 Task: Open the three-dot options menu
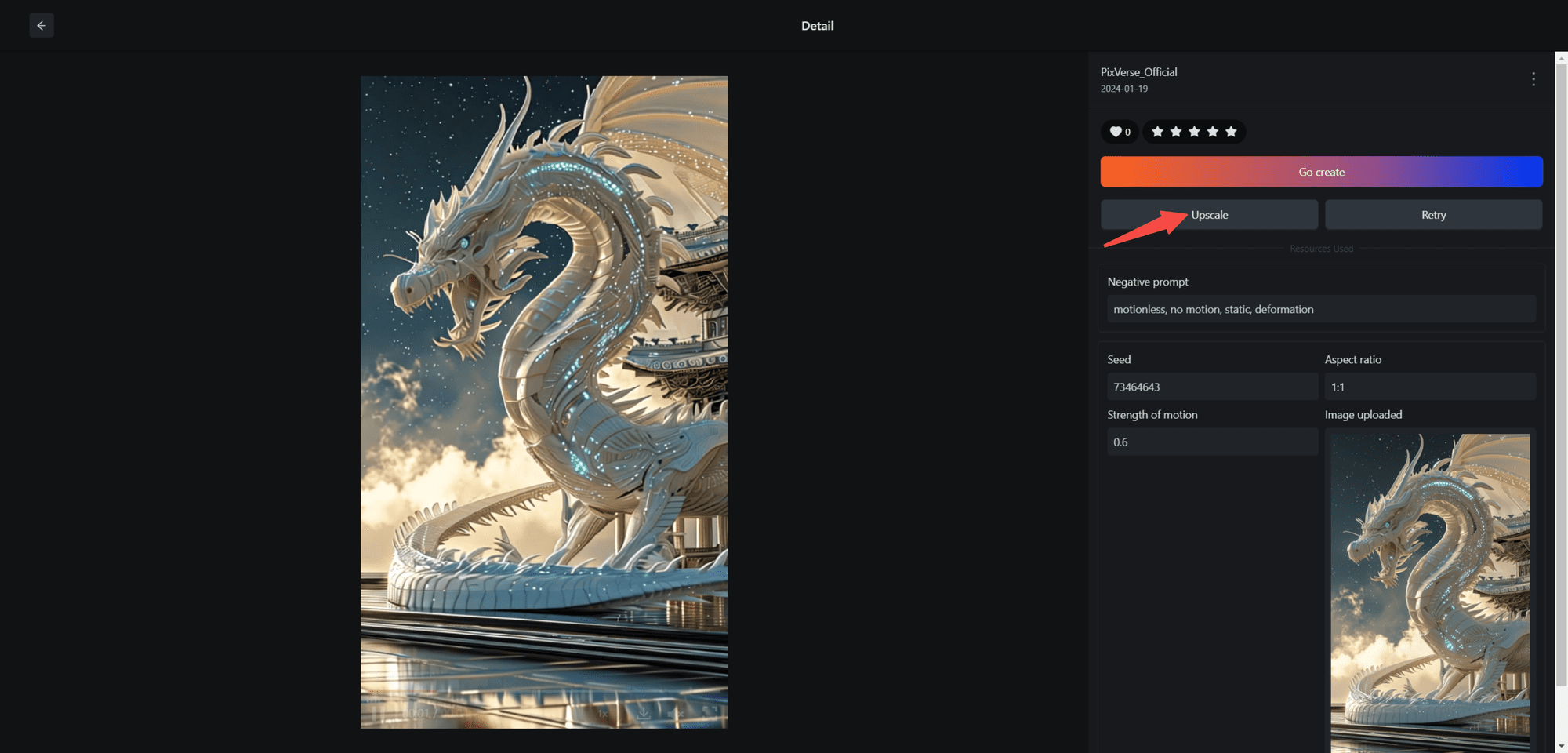[1534, 78]
